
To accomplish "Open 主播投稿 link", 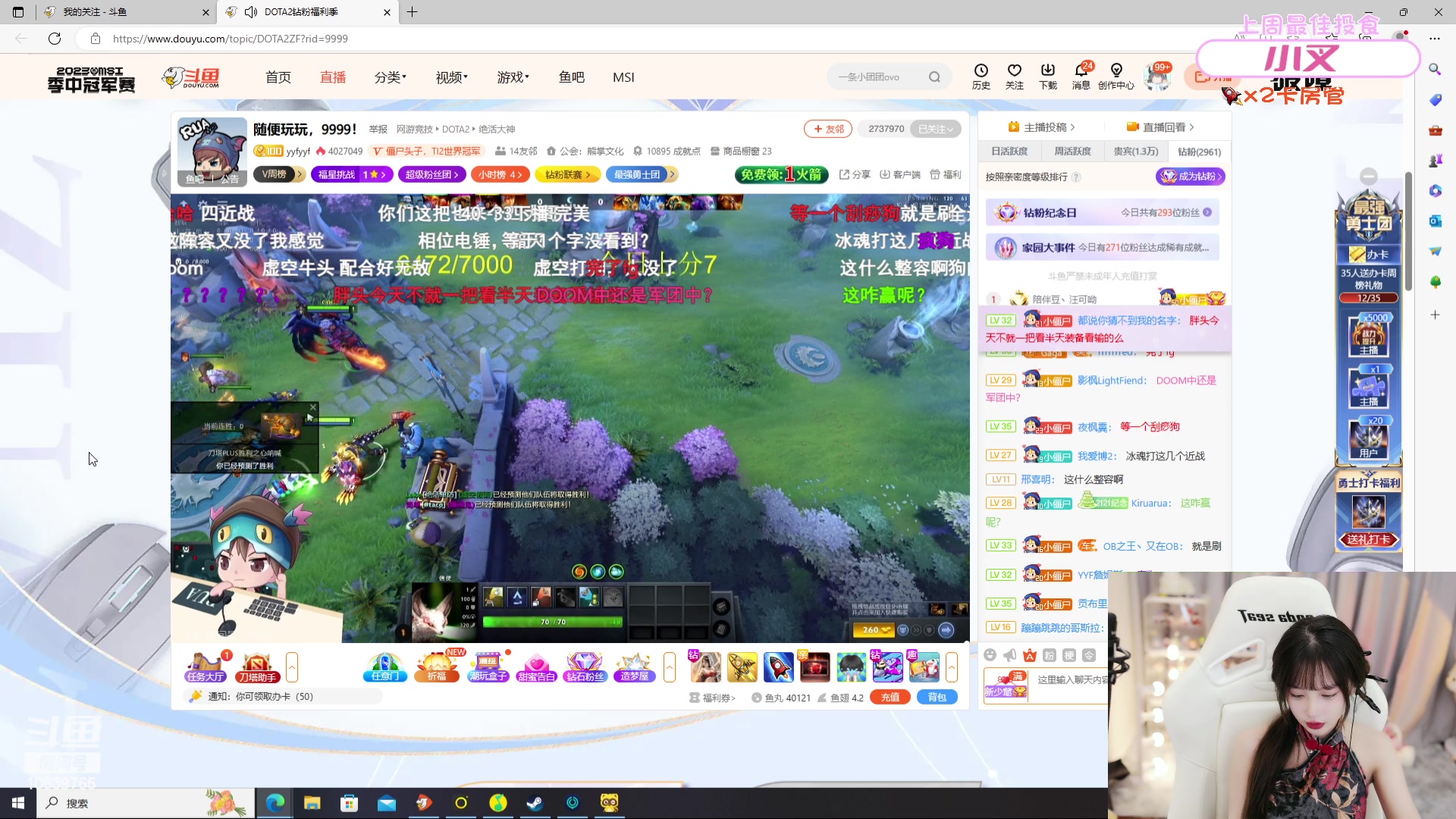I will pyautogui.click(x=1041, y=127).
